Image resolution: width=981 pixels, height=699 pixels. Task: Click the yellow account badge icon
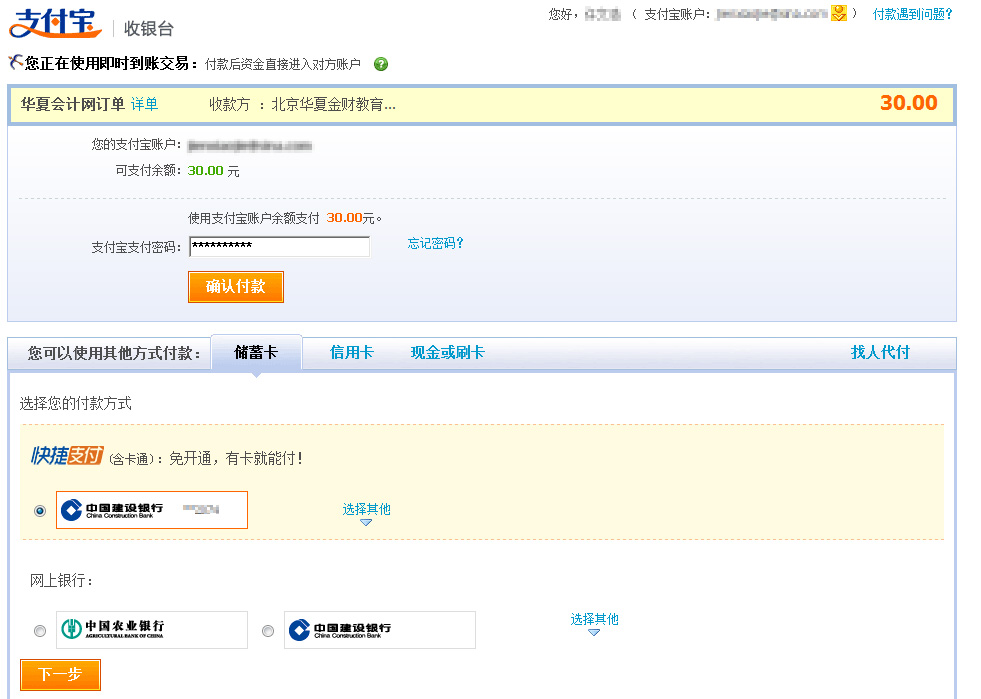point(838,13)
